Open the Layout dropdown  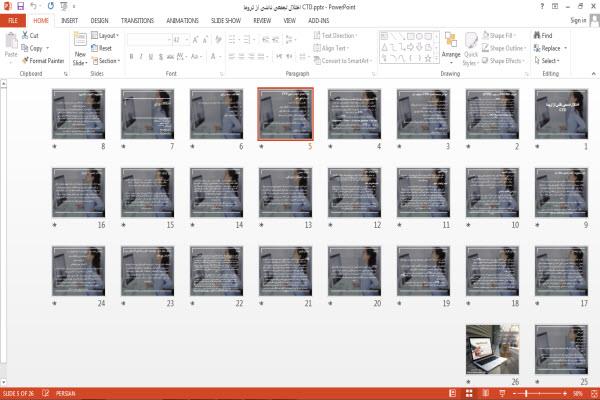click(x=105, y=35)
